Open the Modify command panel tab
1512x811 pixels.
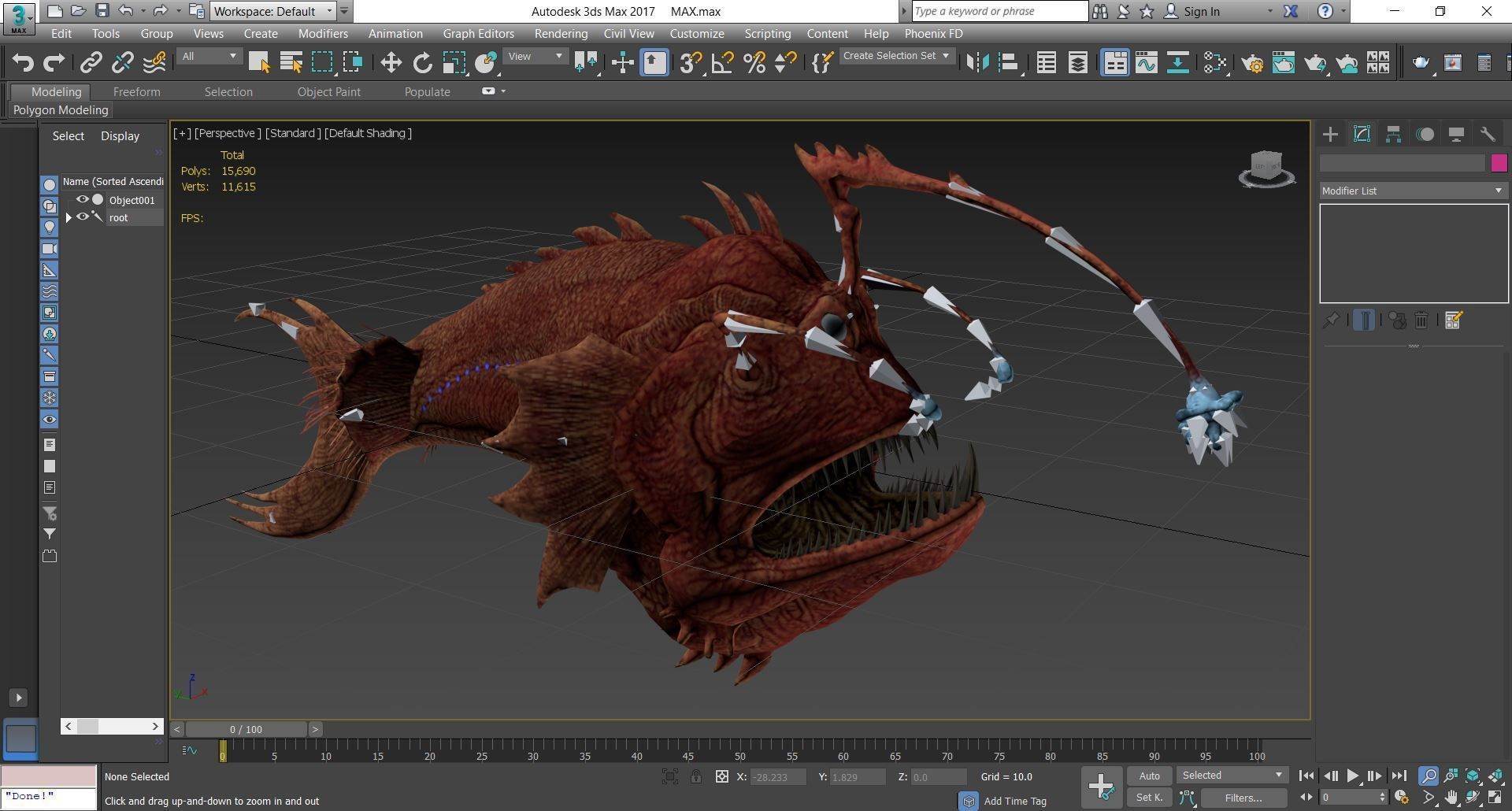click(x=1362, y=135)
